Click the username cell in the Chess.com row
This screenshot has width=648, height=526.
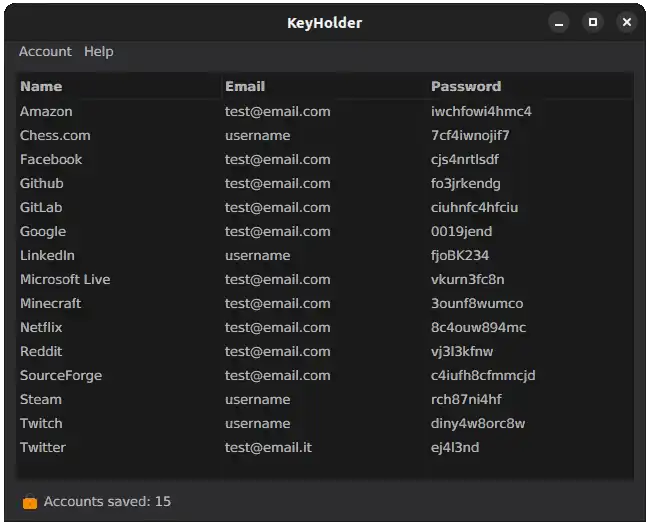(x=258, y=136)
